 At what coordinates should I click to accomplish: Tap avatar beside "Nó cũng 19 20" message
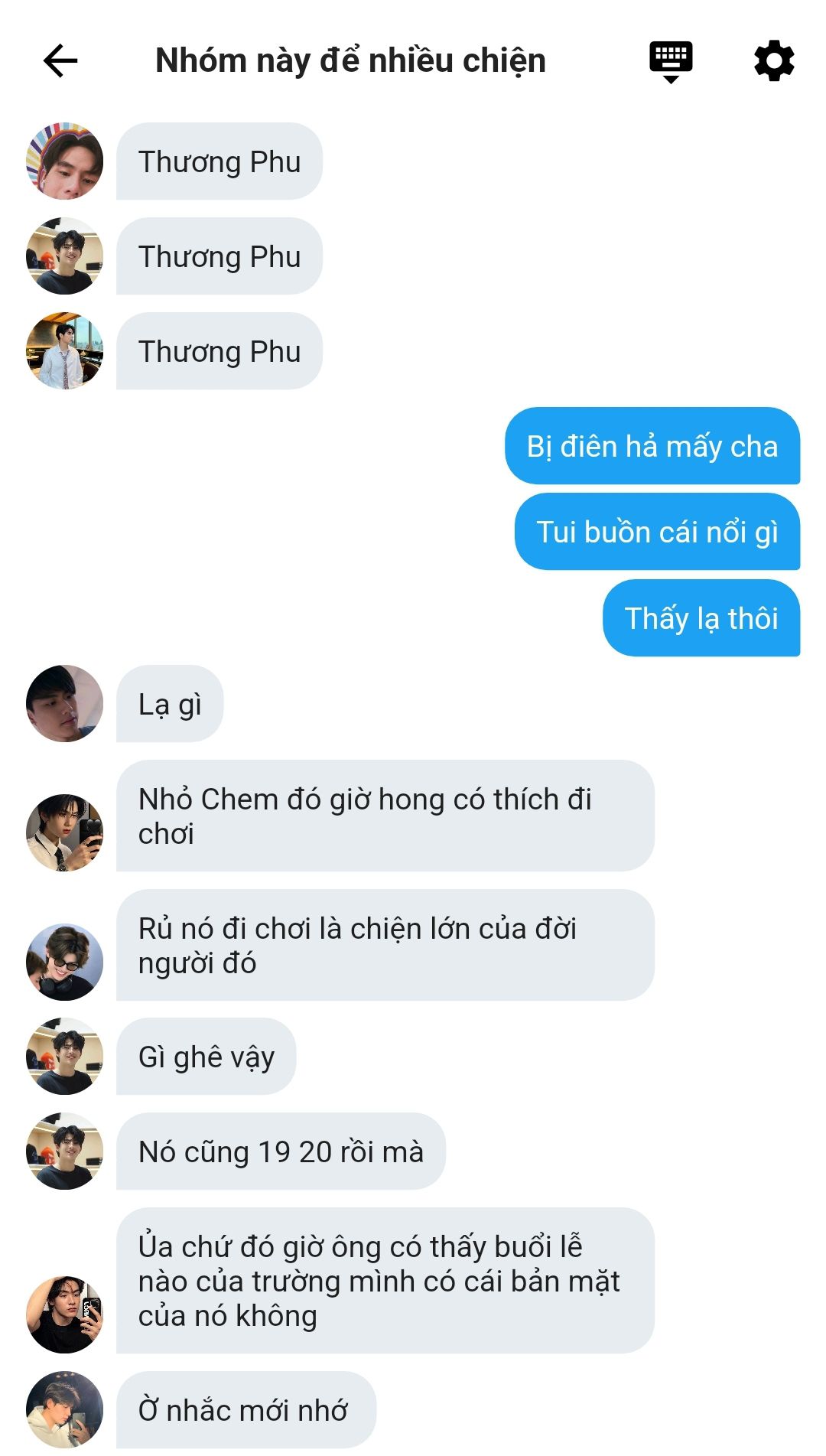coord(65,1151)
